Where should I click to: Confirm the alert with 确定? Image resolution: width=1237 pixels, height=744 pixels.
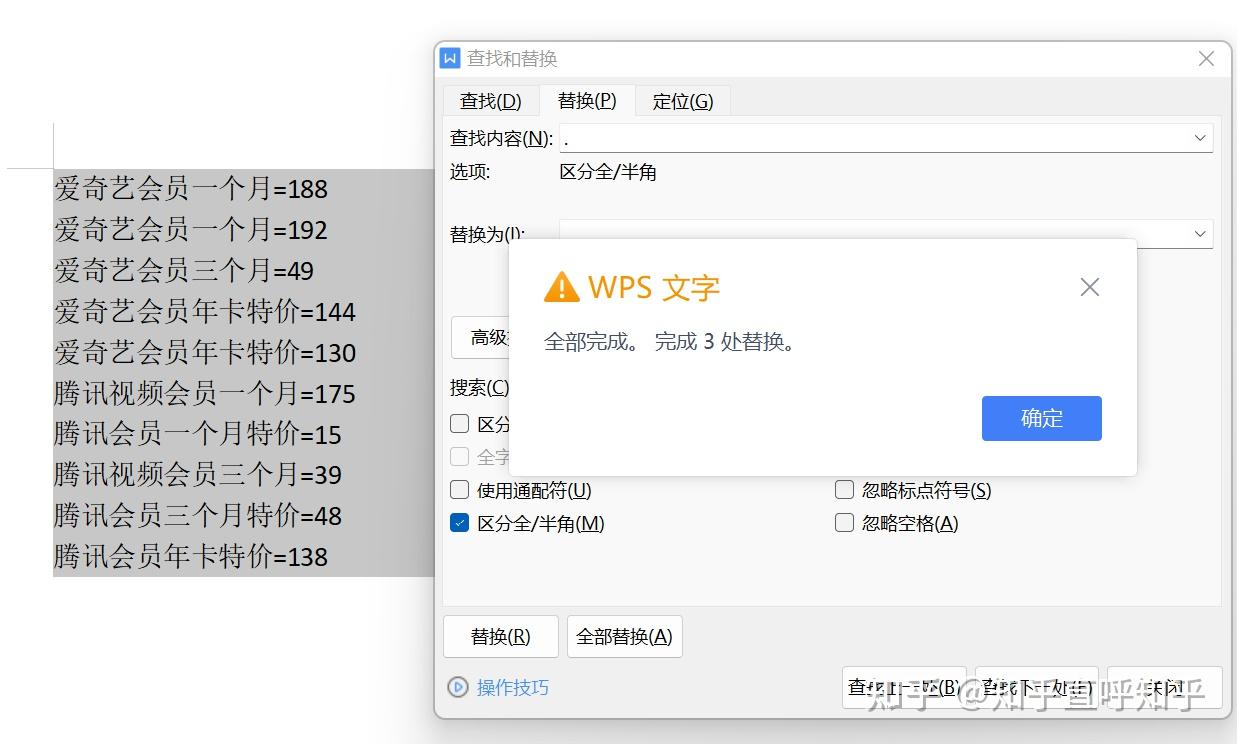pyautogui.click(x=1042, y=418)
